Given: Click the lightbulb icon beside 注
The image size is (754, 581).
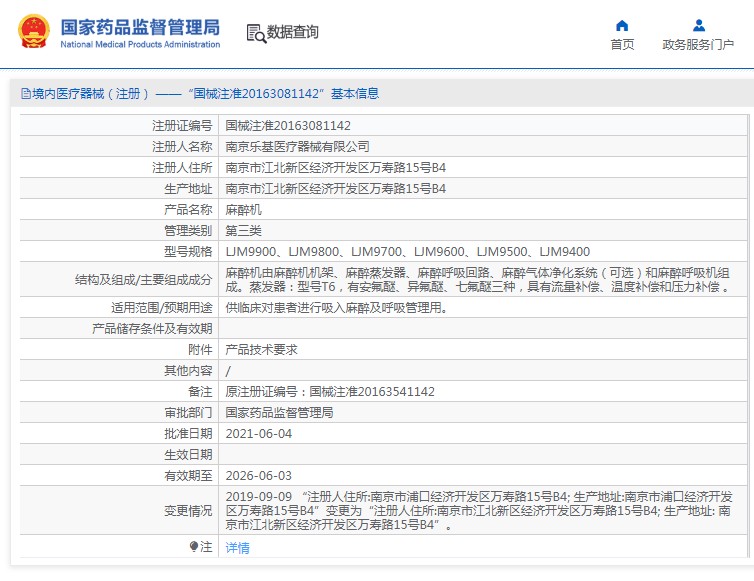Looking at the screenshot, I should [194, 546].
